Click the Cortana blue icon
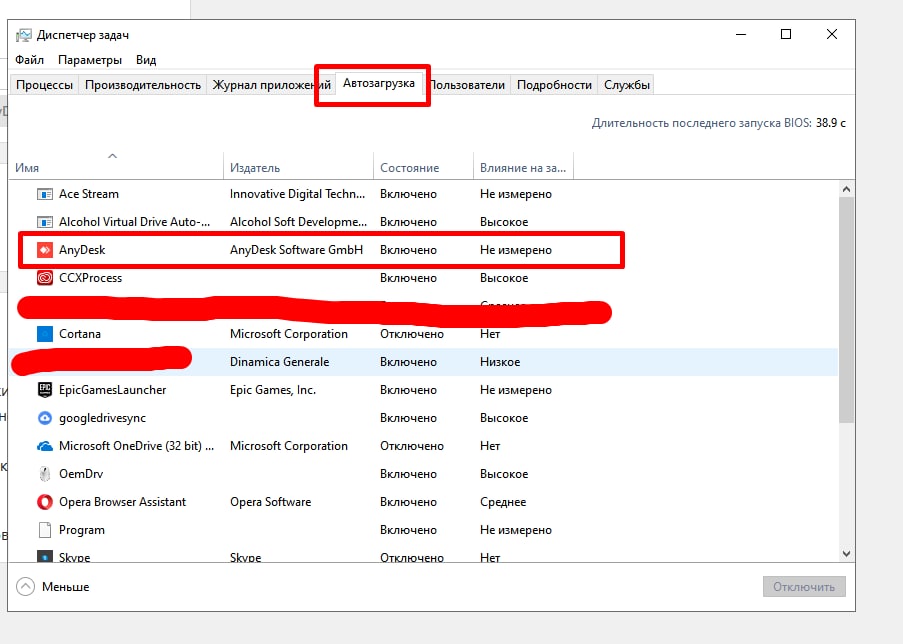This screenshot has width=903, height=644. [44, 334]
